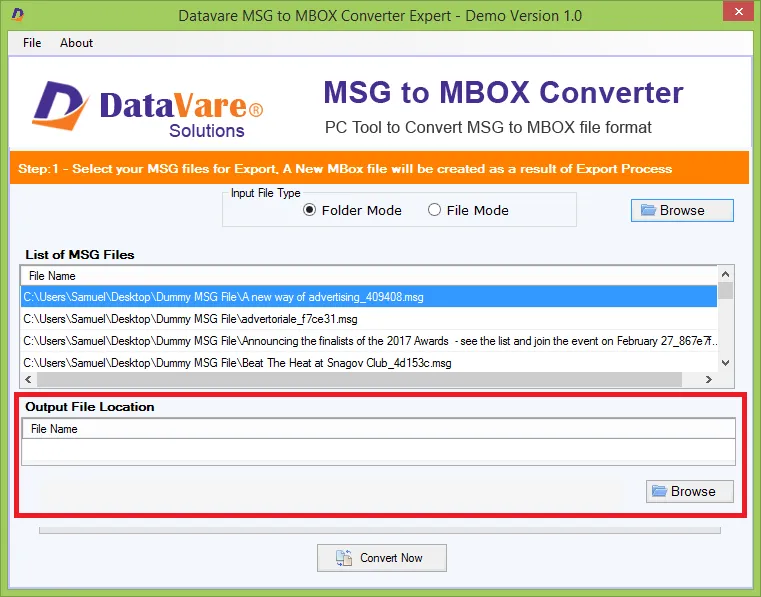Click the folder icon on the output location Browse button
This screenshot has width=761, height=597.
[659, 491]
